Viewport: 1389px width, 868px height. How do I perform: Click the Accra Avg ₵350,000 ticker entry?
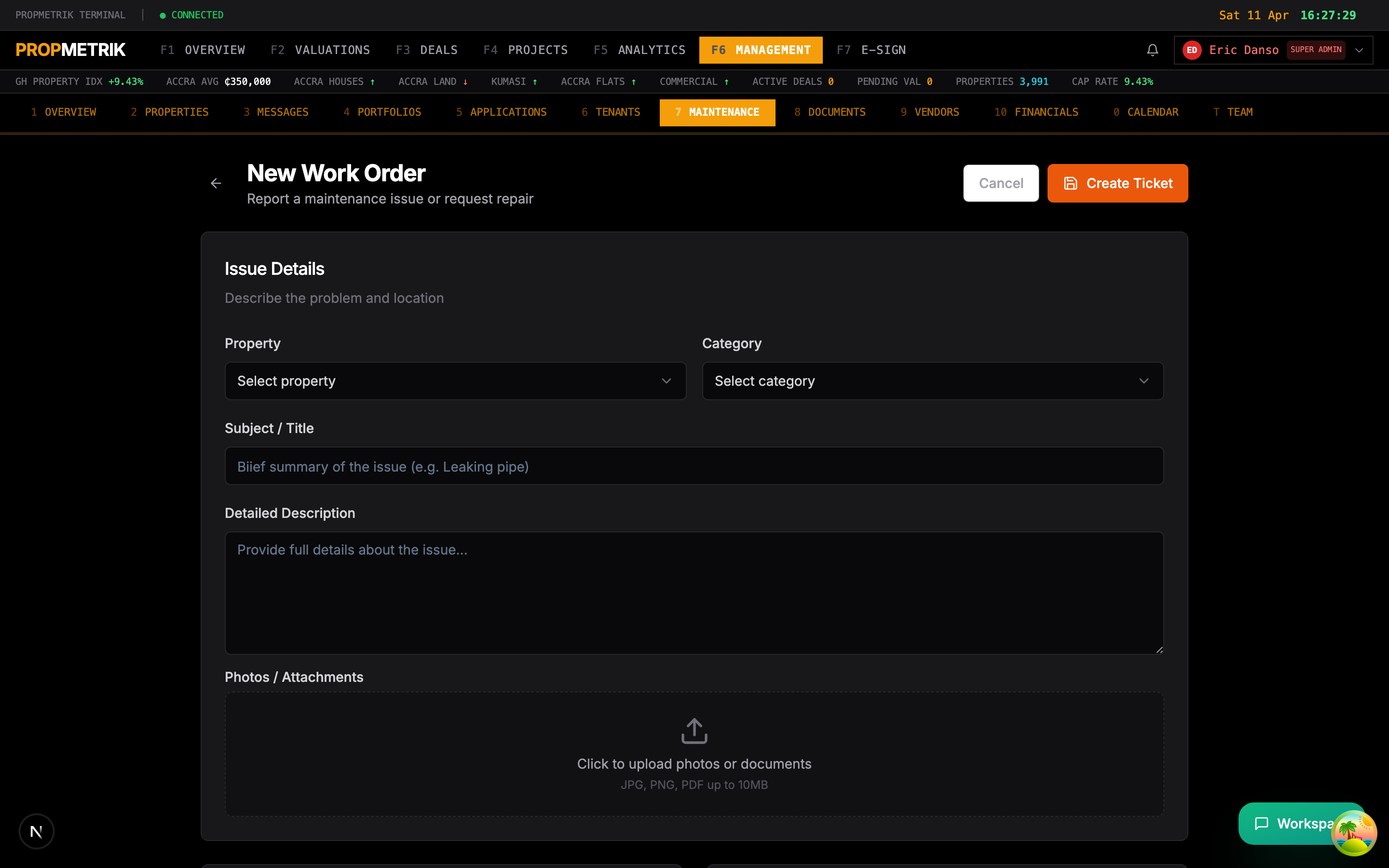[218, 81]
